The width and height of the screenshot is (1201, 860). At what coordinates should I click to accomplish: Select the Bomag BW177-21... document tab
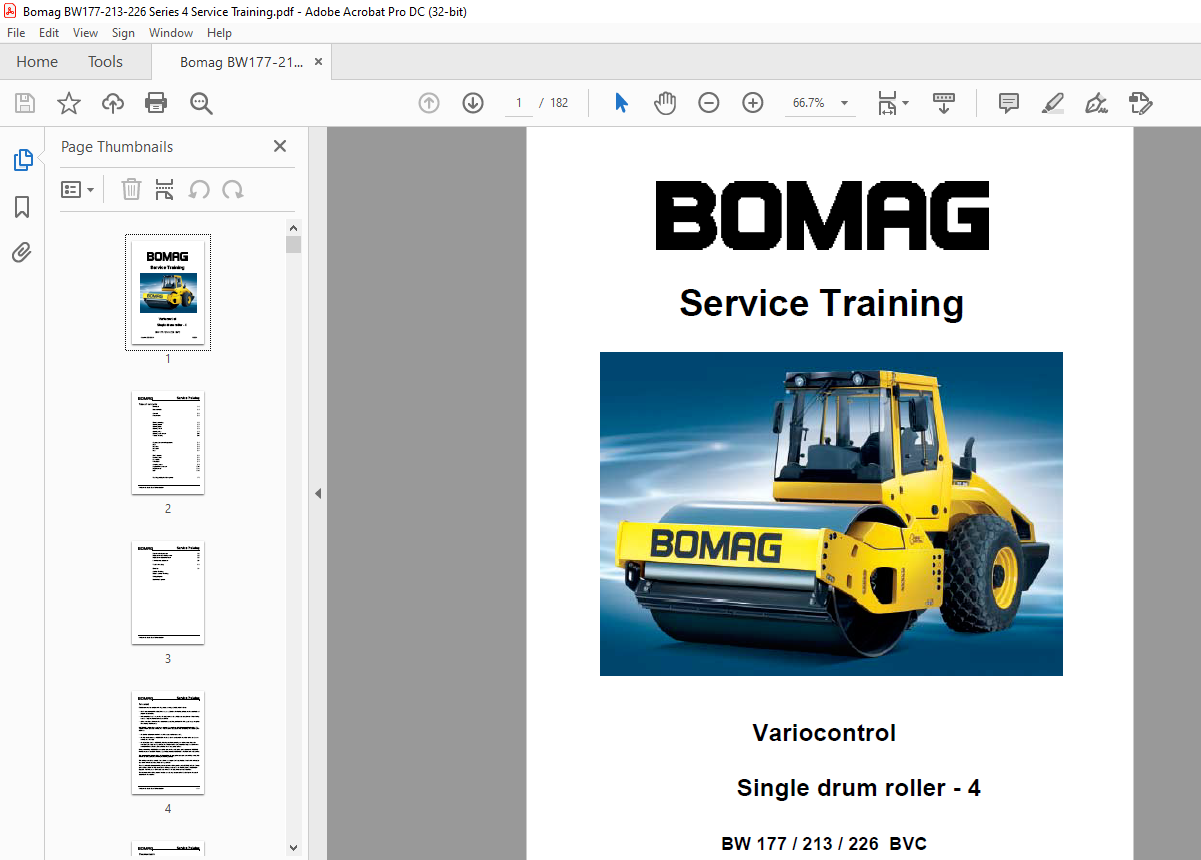point(240,62)
